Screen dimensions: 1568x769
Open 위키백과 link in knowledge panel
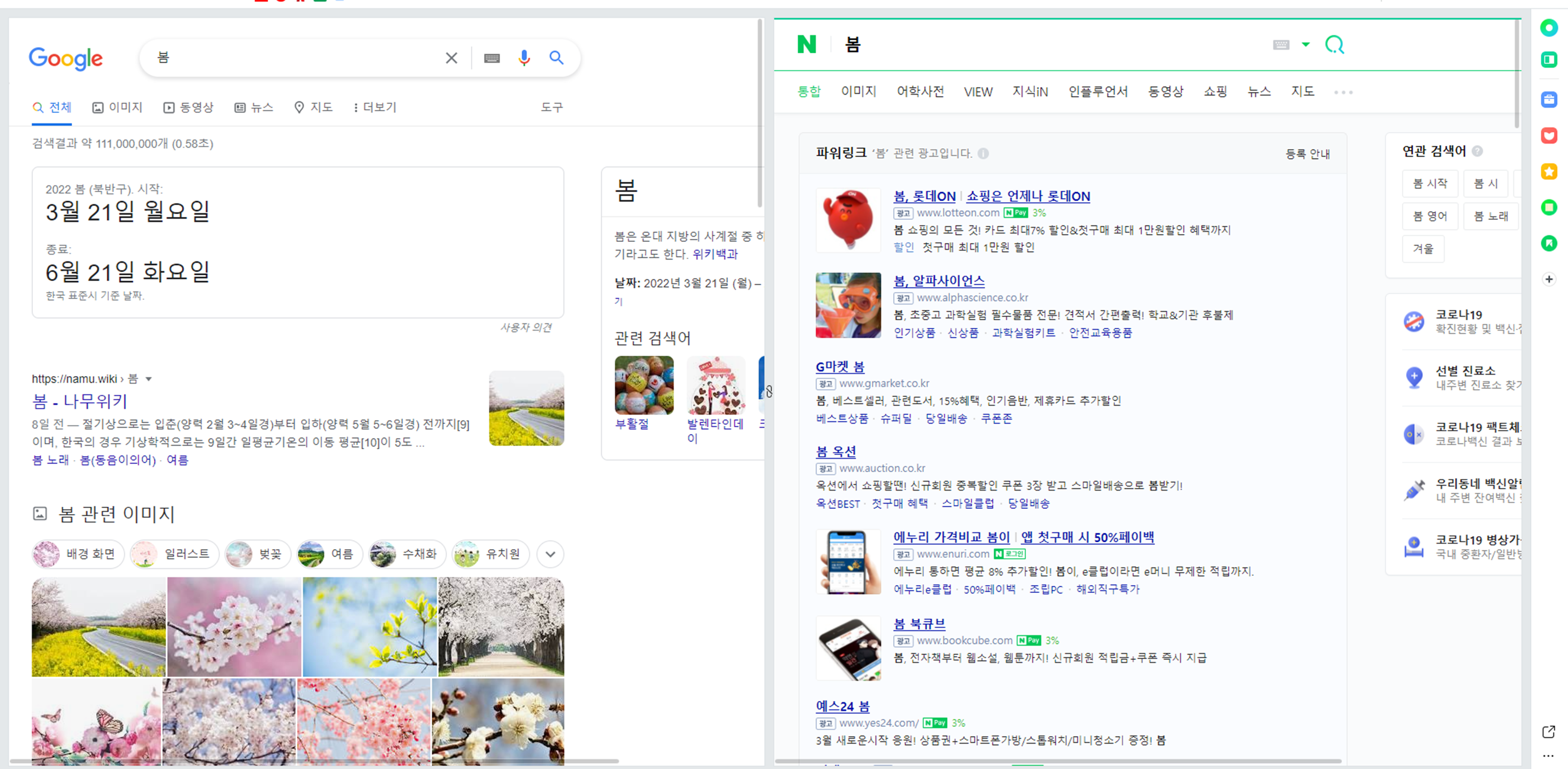pos(714,254)
